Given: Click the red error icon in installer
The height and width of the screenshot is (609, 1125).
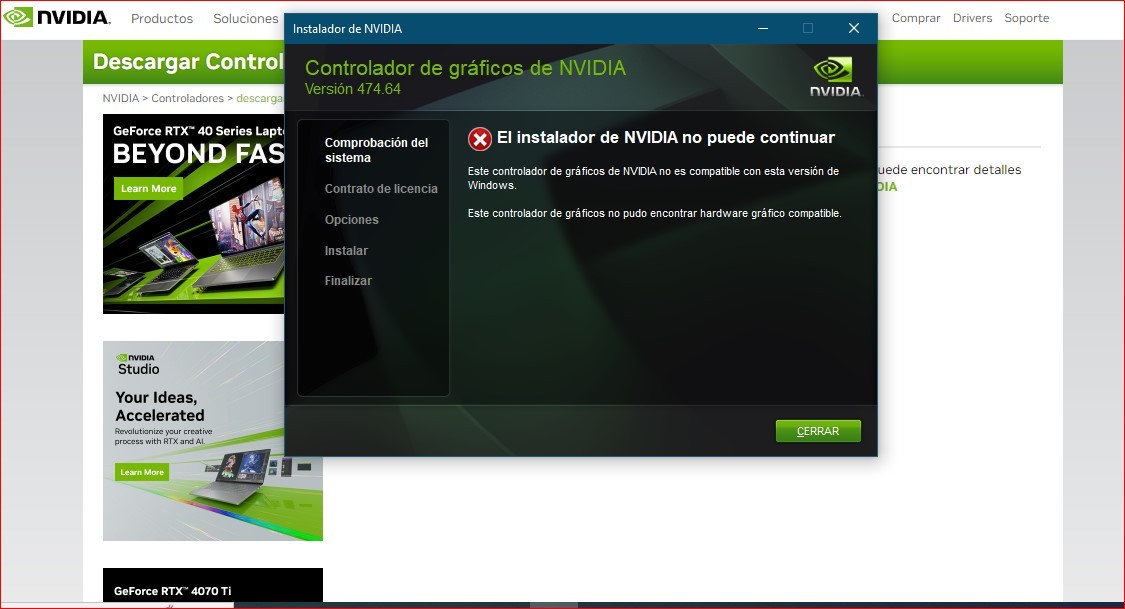Looking at the screenshot, I should [x=480, y=138].
